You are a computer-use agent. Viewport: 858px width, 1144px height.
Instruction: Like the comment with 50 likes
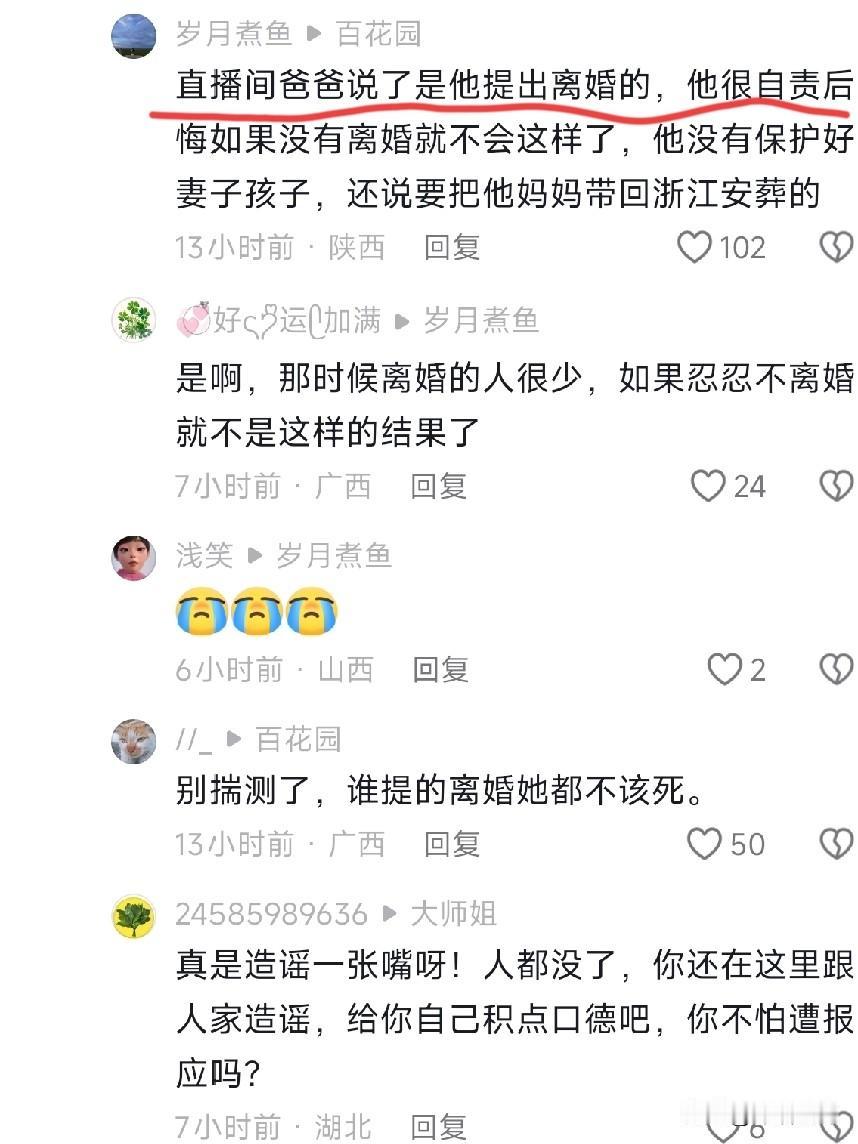704,844
